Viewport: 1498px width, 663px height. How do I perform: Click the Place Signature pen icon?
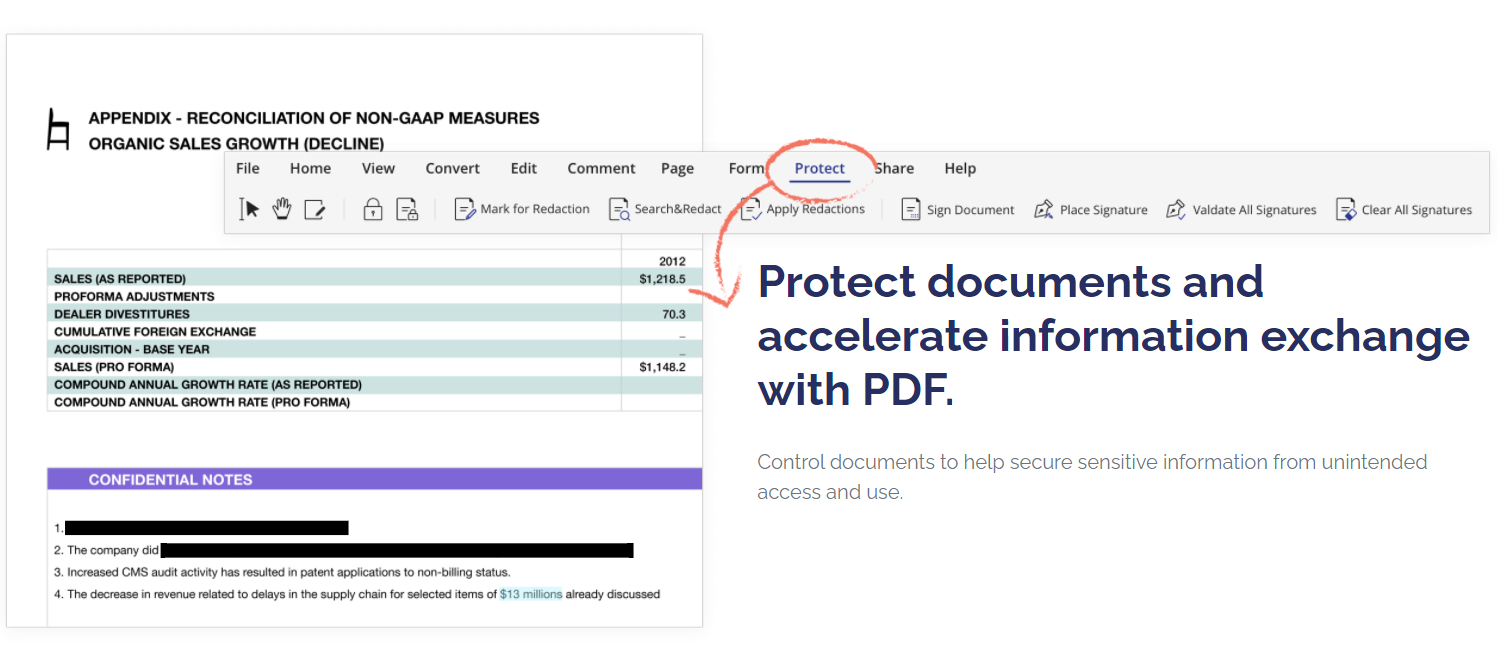click(1042, 209)
